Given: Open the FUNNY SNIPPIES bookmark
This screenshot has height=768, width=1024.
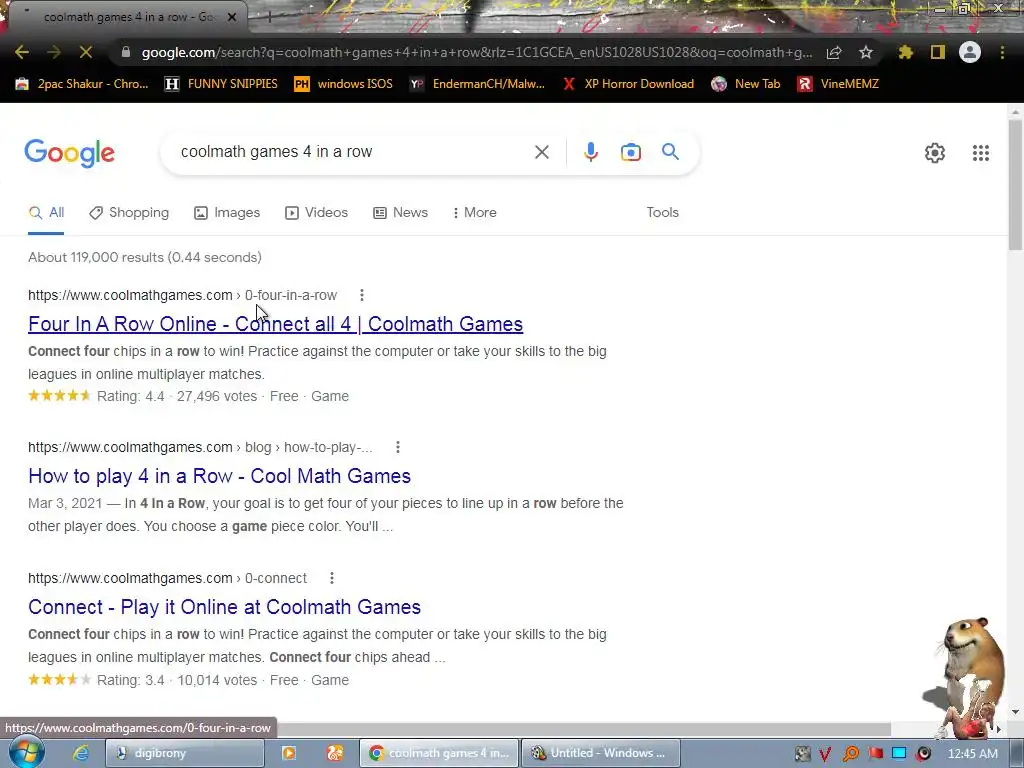Looking at the screenshot, I should pos(221,84).
